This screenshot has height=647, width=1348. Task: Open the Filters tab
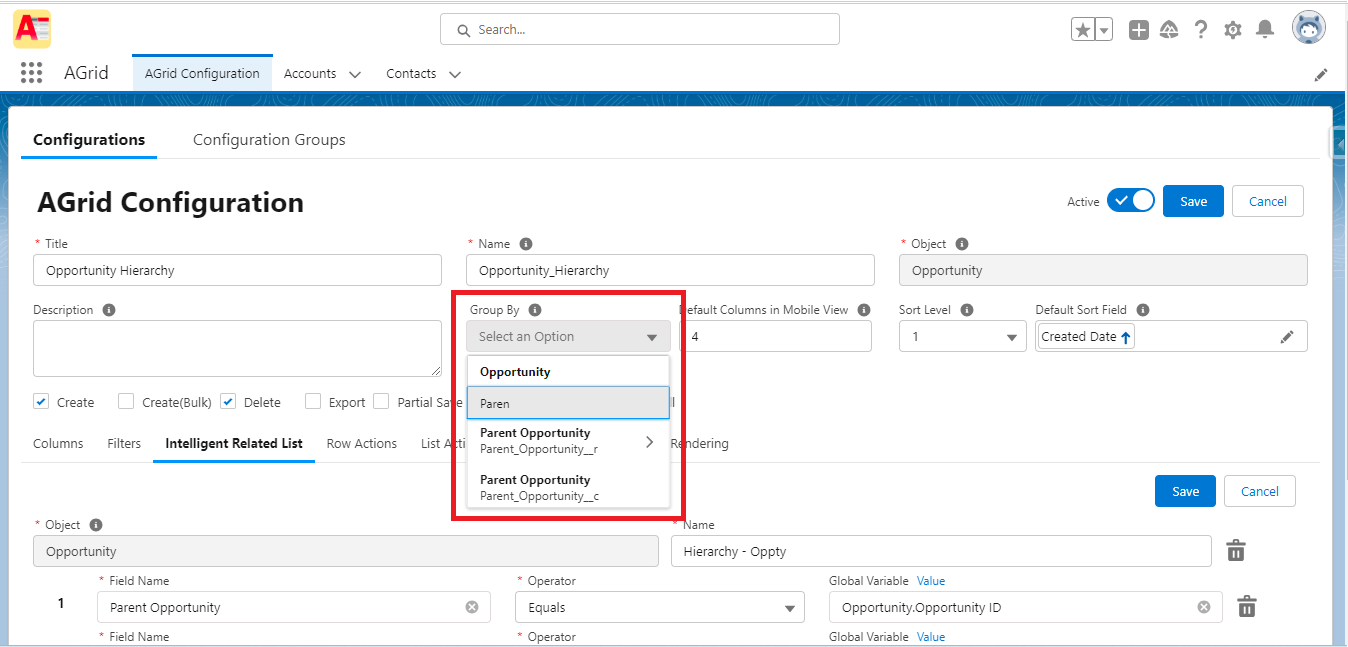point(124,443)
